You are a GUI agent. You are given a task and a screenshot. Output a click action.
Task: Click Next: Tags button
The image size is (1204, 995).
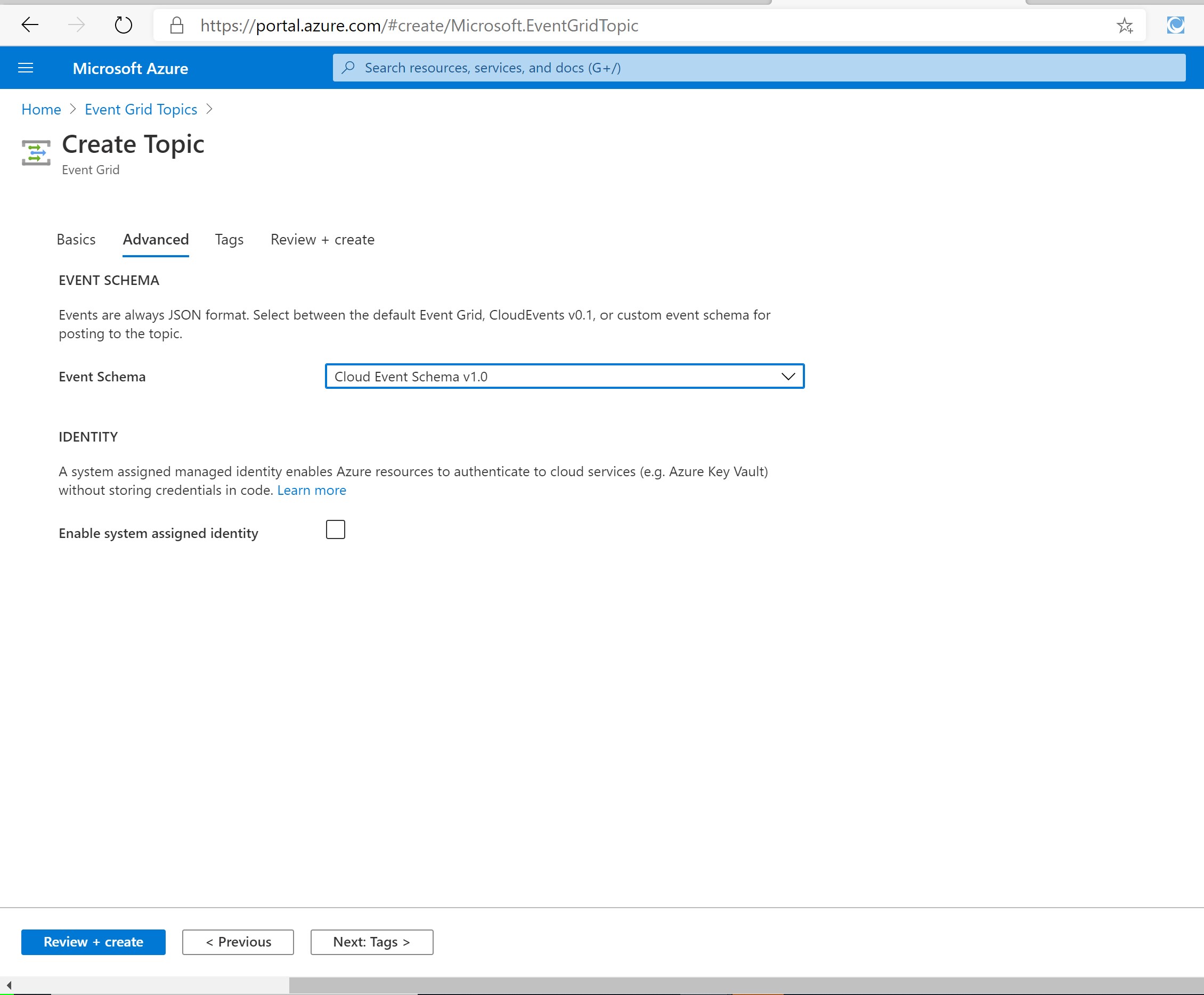click(372, 942)
